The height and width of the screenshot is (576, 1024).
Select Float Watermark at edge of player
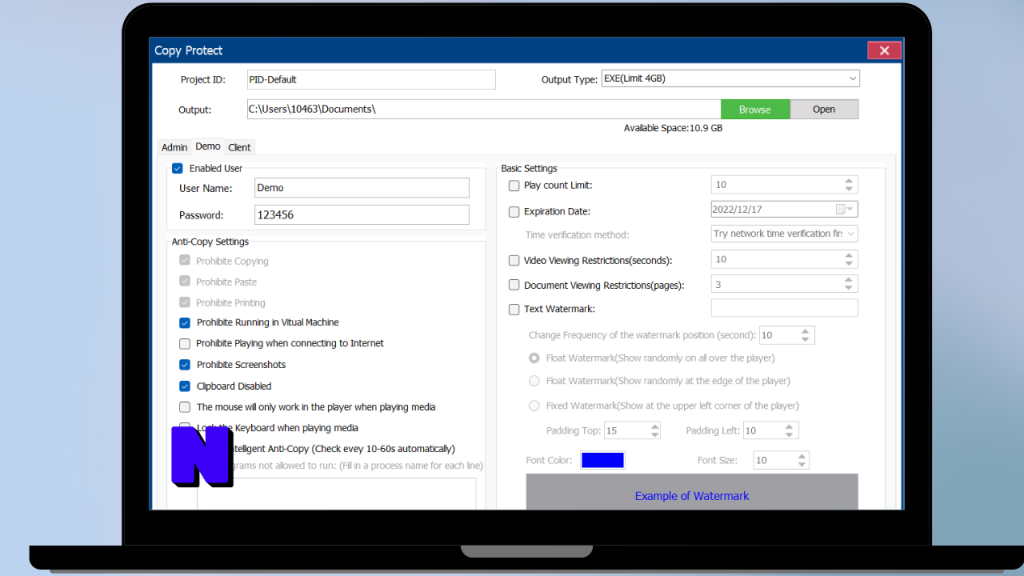click(534, 381)
